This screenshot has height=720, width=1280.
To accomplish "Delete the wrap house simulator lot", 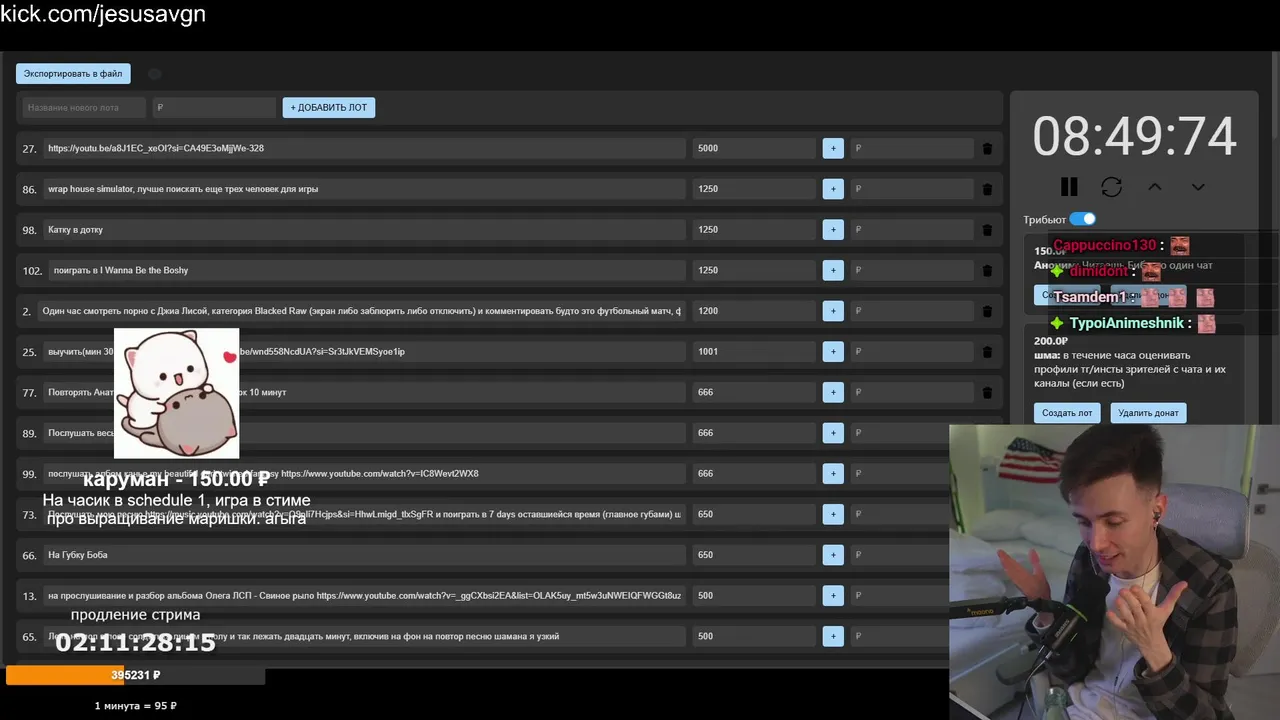I will 987,189.
